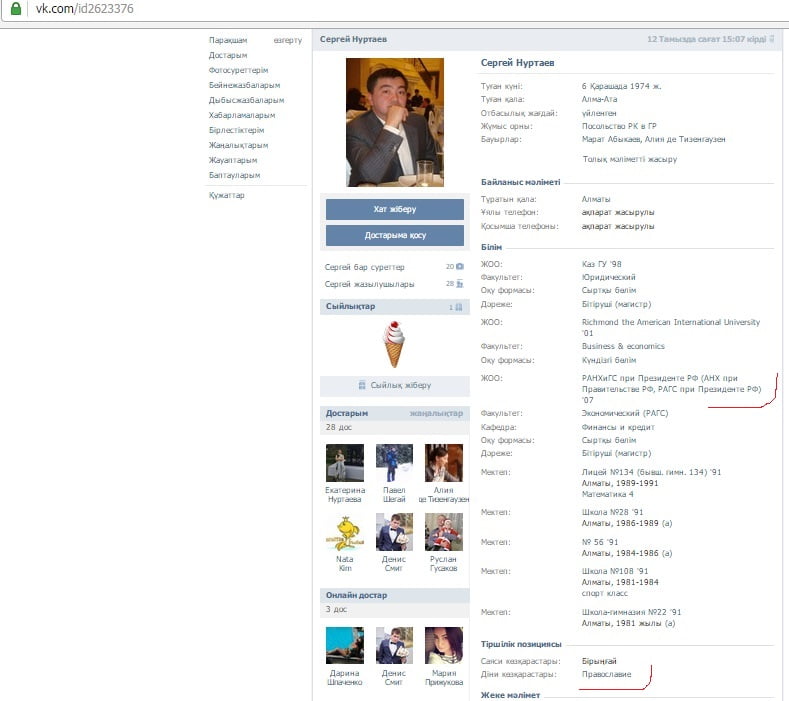Open Nata Kim's avatar

(345, 532)
